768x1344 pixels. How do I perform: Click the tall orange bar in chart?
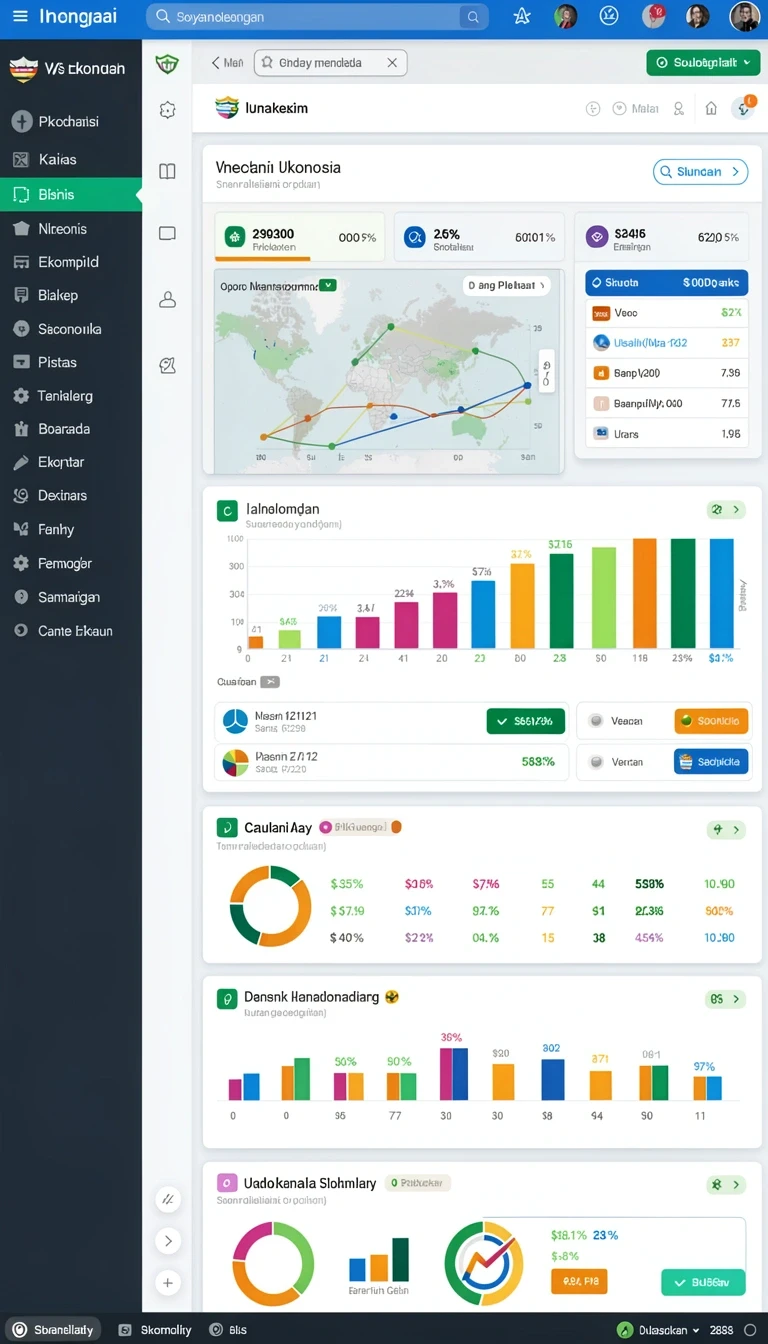645,593
